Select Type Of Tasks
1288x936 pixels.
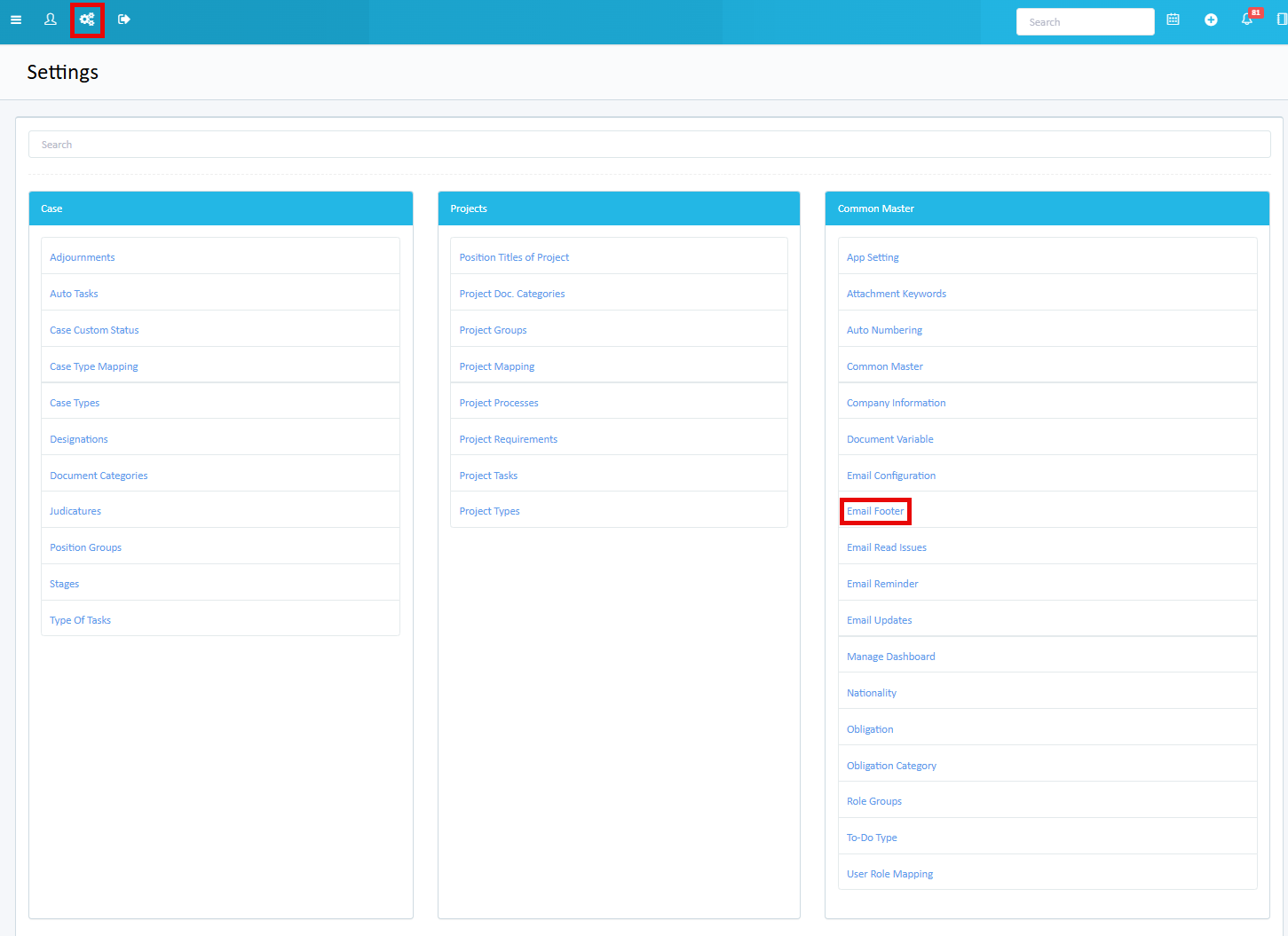pyautogui.click(x=80, y=620)
